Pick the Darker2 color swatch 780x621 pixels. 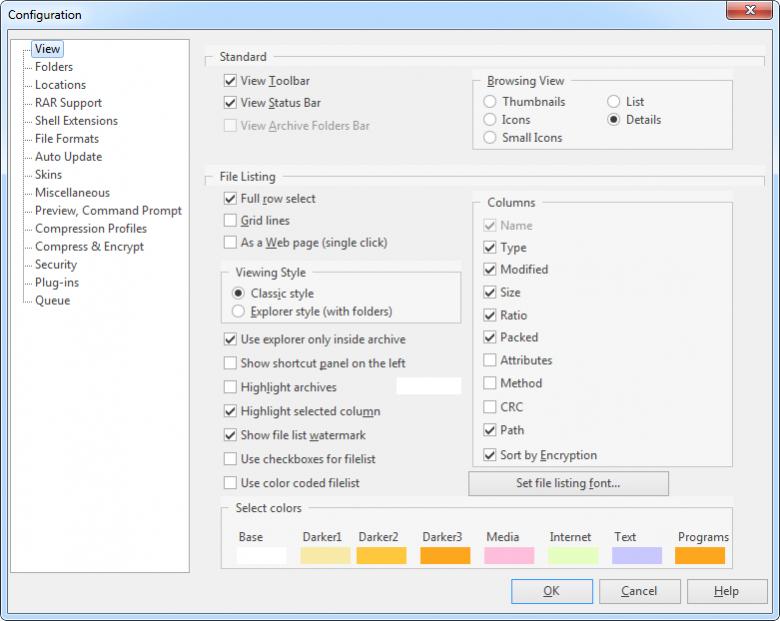[x=382, y=555]
